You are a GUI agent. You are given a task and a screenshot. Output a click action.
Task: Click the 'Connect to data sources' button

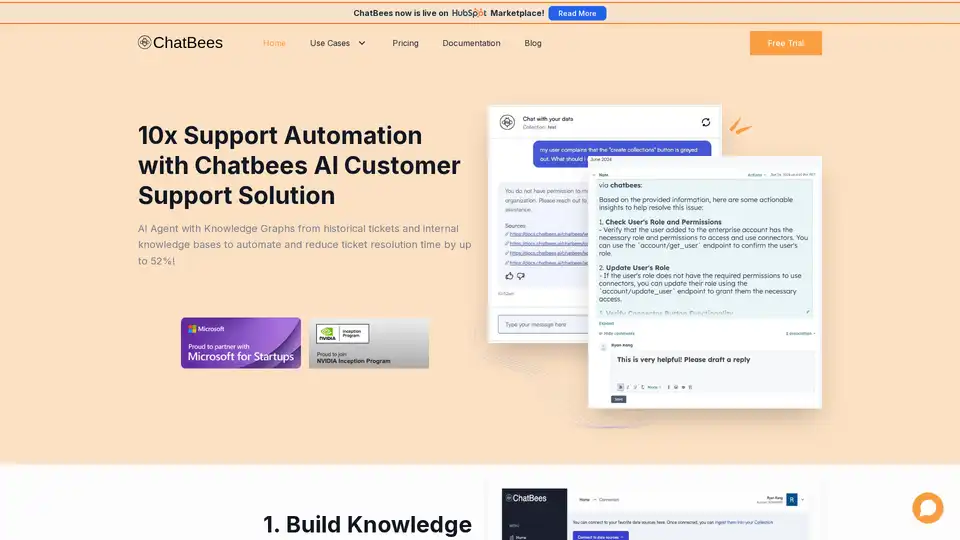pyautogui.click(x=601, y=536)
